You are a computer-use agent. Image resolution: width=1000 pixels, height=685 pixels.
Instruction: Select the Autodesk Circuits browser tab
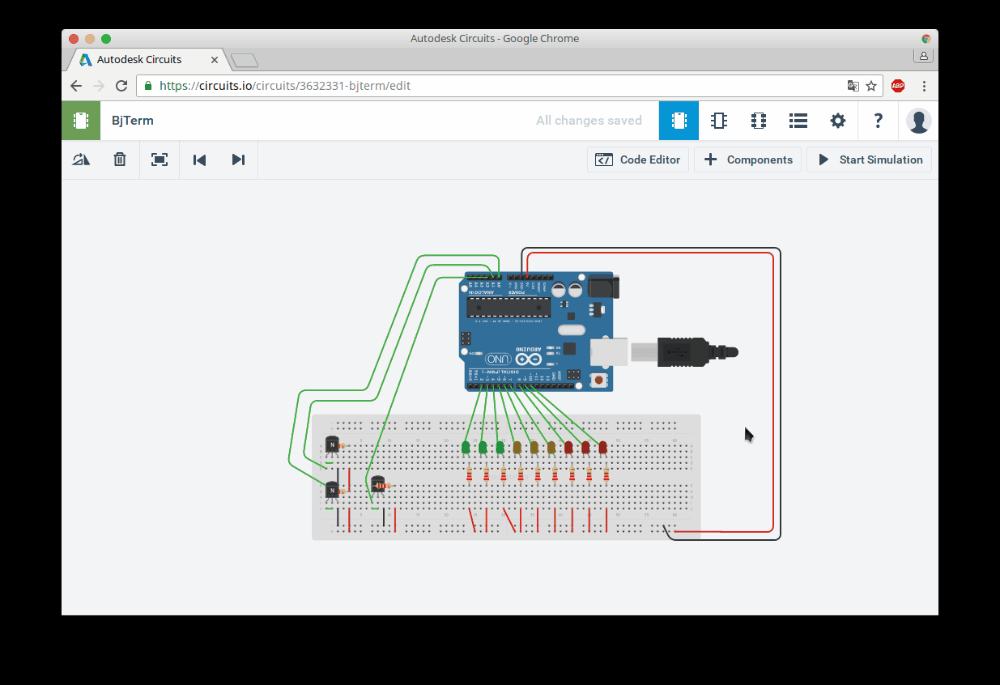click(x=139, y=59)
